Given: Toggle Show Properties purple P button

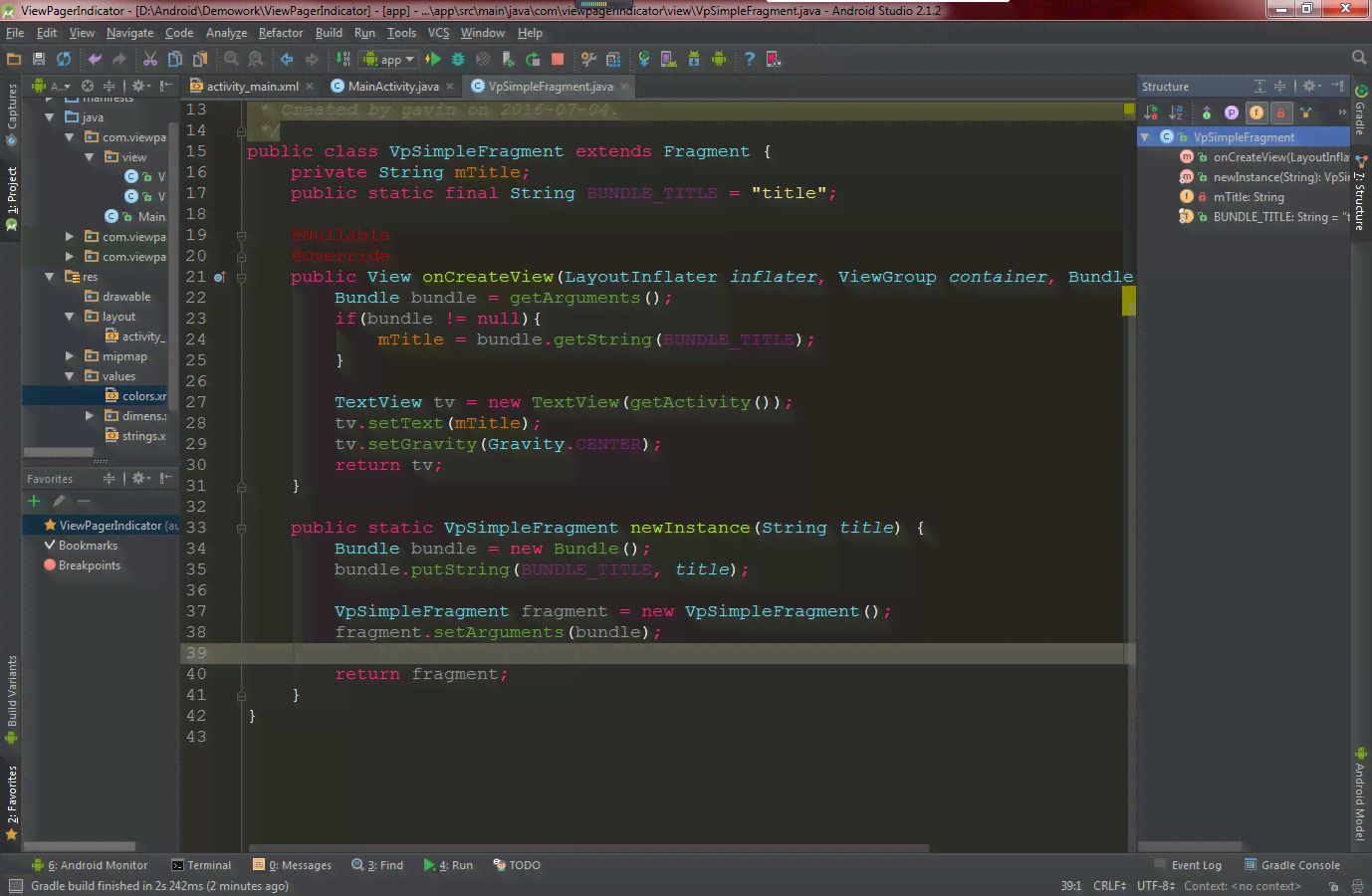Looking at the screenshot, I should pos(1232,112).
